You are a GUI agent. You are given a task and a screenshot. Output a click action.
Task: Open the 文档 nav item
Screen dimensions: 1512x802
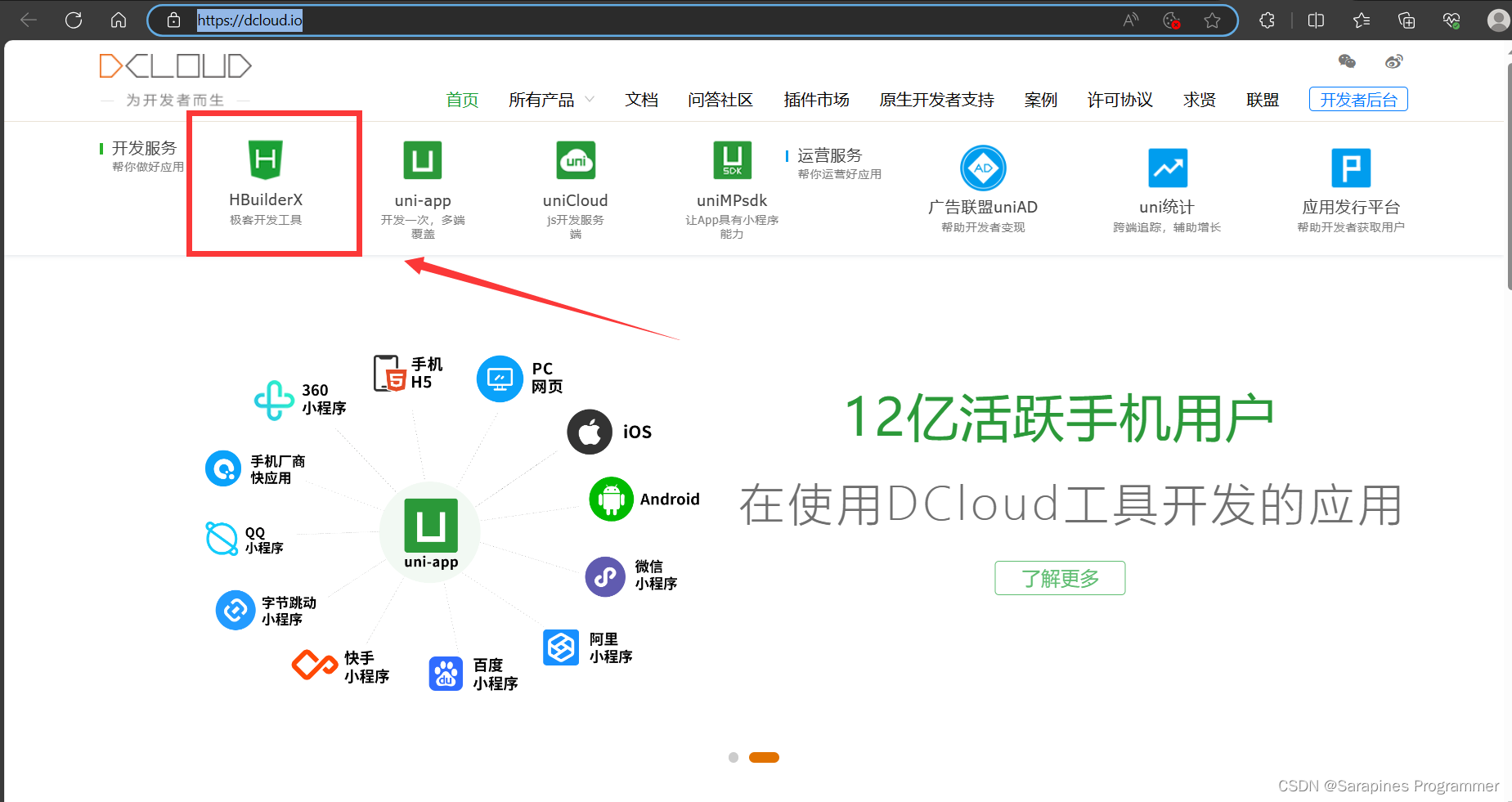click(x=642, y=100)
